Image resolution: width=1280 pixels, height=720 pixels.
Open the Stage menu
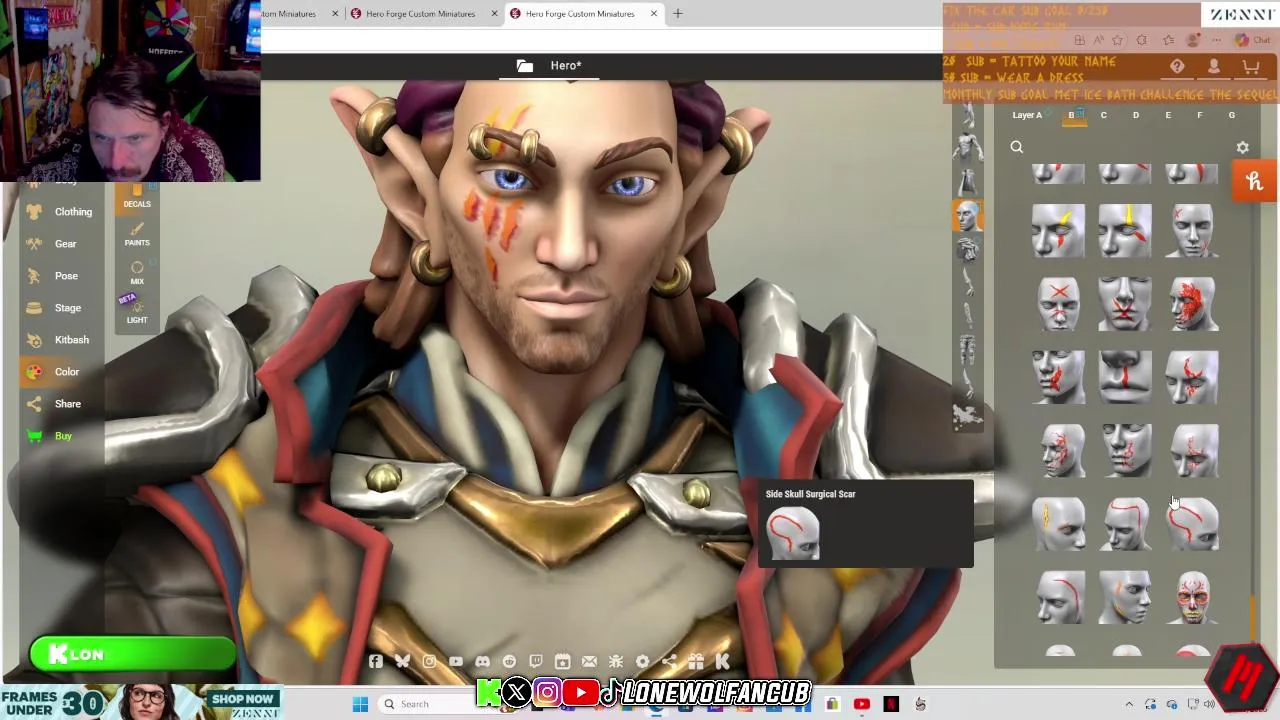(x=54, y=308)
